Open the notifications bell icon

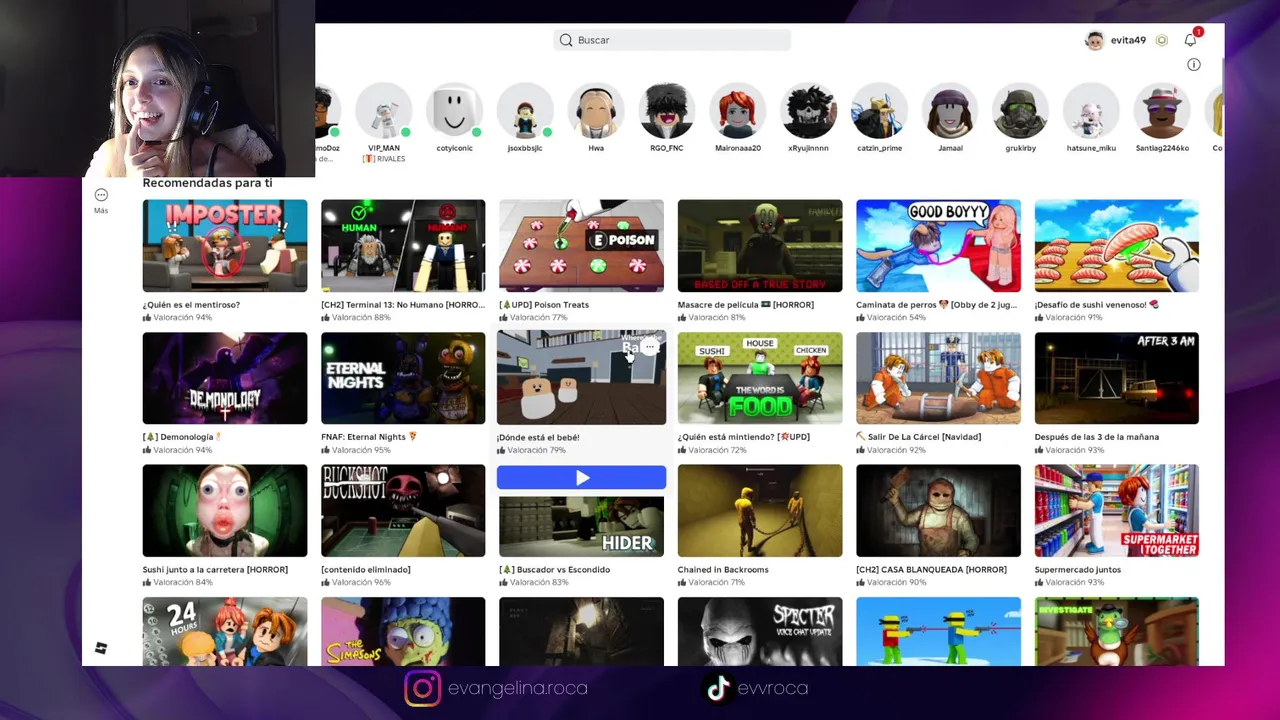[x=1190, y=40]
